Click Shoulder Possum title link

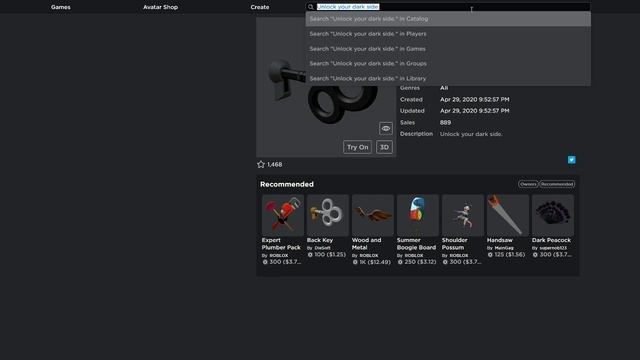pos(454,244)
